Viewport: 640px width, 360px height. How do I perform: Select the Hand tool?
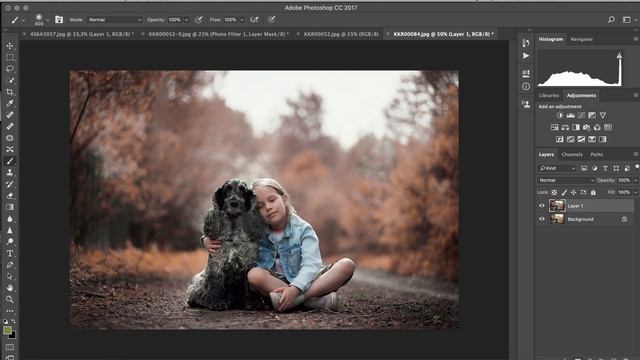[x=10, y=288]
